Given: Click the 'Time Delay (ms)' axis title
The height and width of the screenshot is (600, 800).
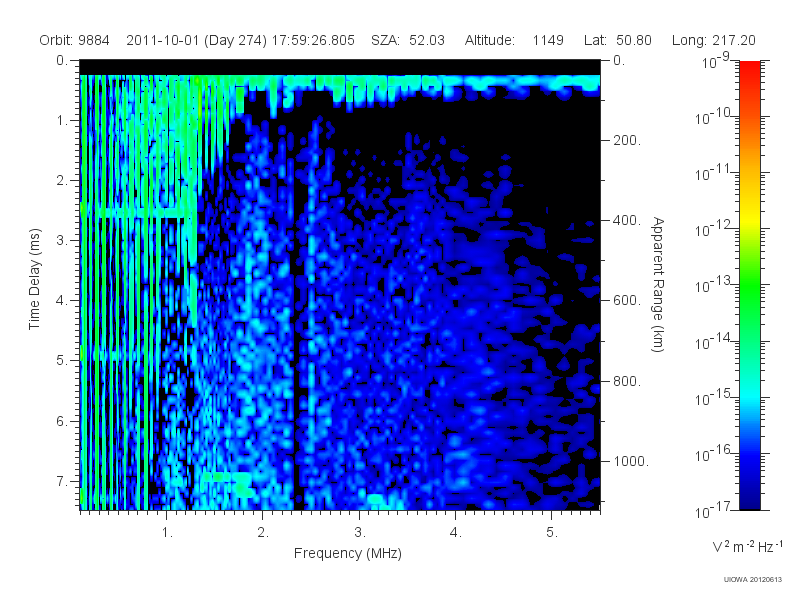Looking at the screenshot, I should pos(34,279).
